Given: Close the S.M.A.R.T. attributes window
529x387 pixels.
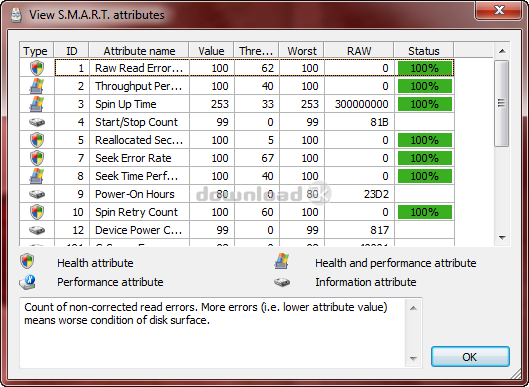Looking at the screenshot, I should 499,10.
